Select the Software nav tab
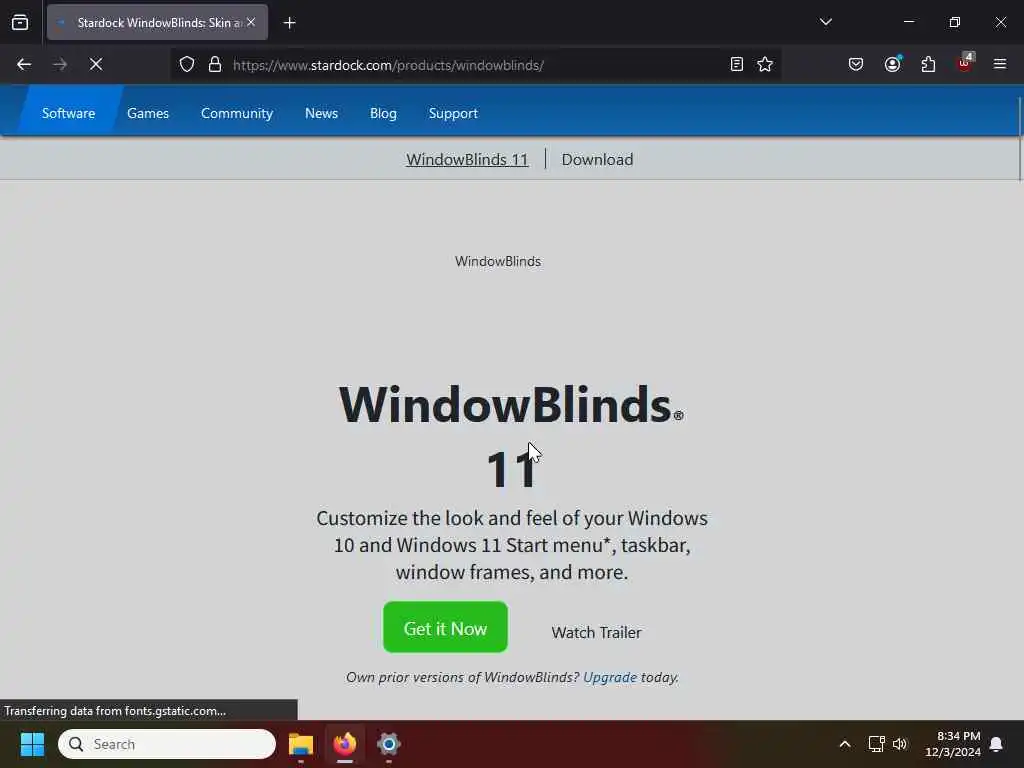 (x=69, y=113)
